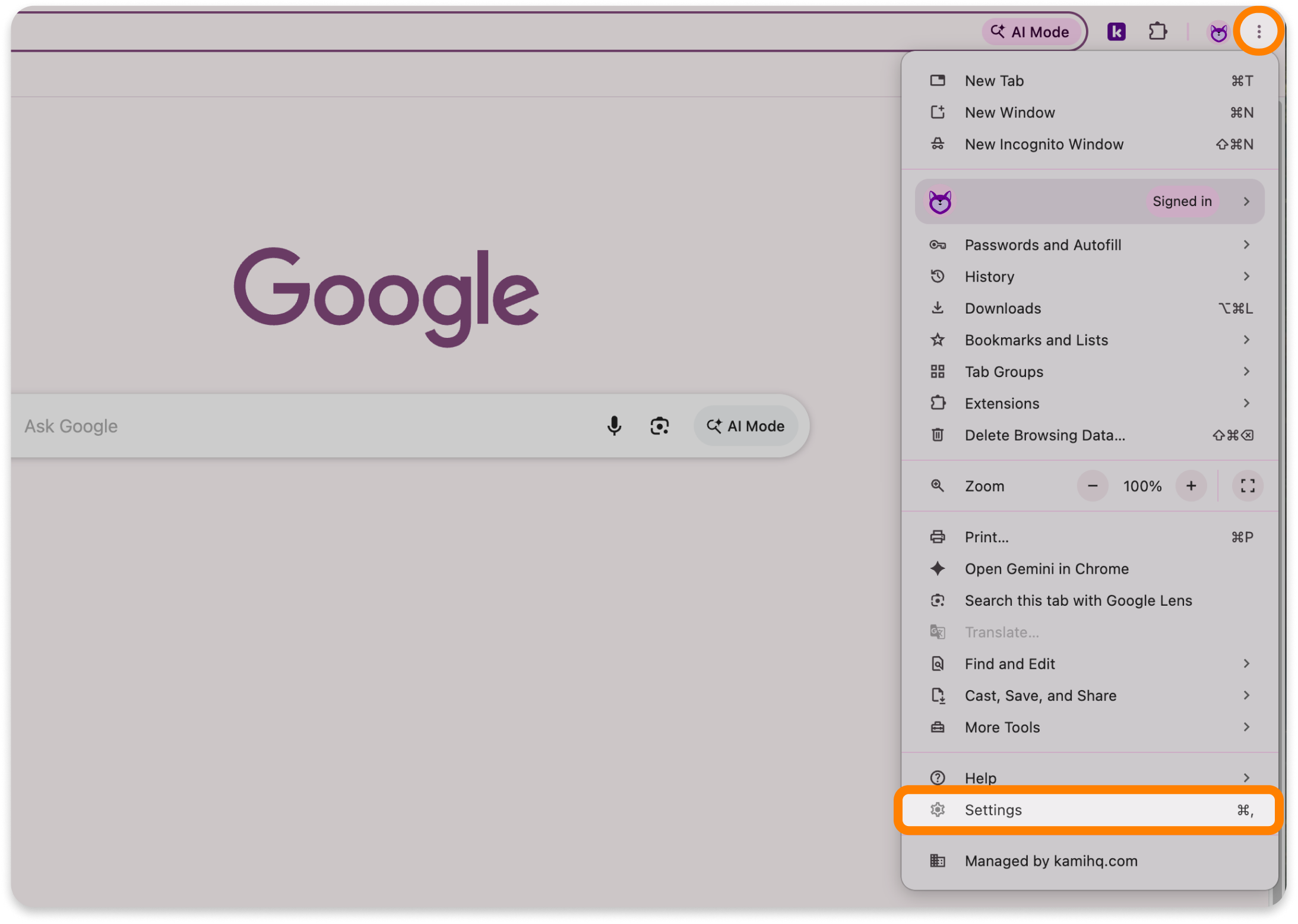Open Downloads from the menu
This screenshot has height=924, width=1298.
[x=1090, y=308]
